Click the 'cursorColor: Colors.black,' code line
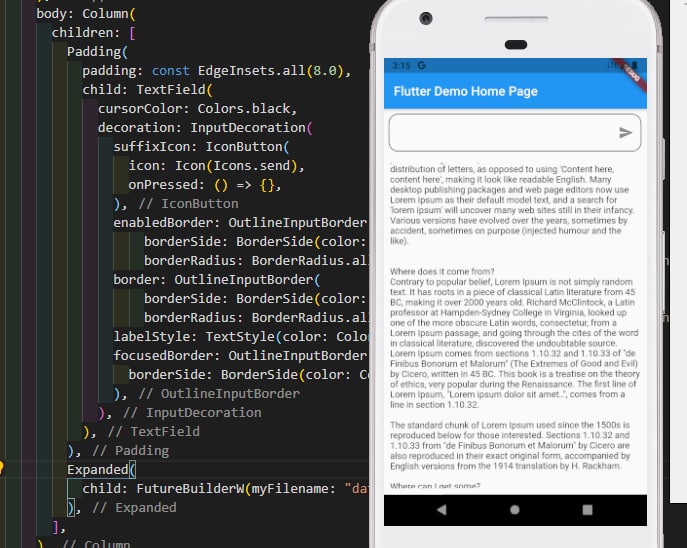Screen dimensions: 687x548 click(x=197, y=109)
